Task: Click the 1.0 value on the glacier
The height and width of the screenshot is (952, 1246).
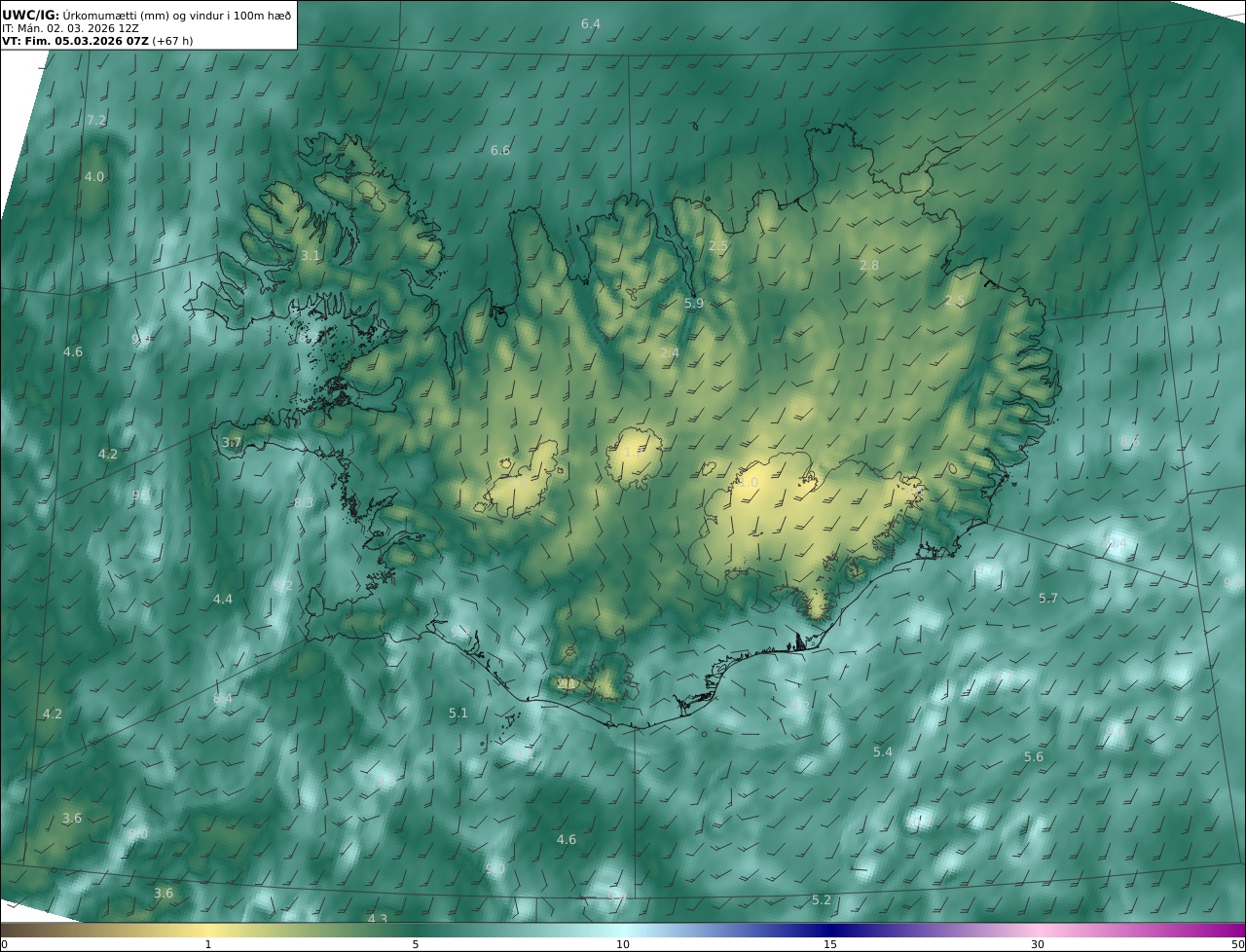Action: 749,482
